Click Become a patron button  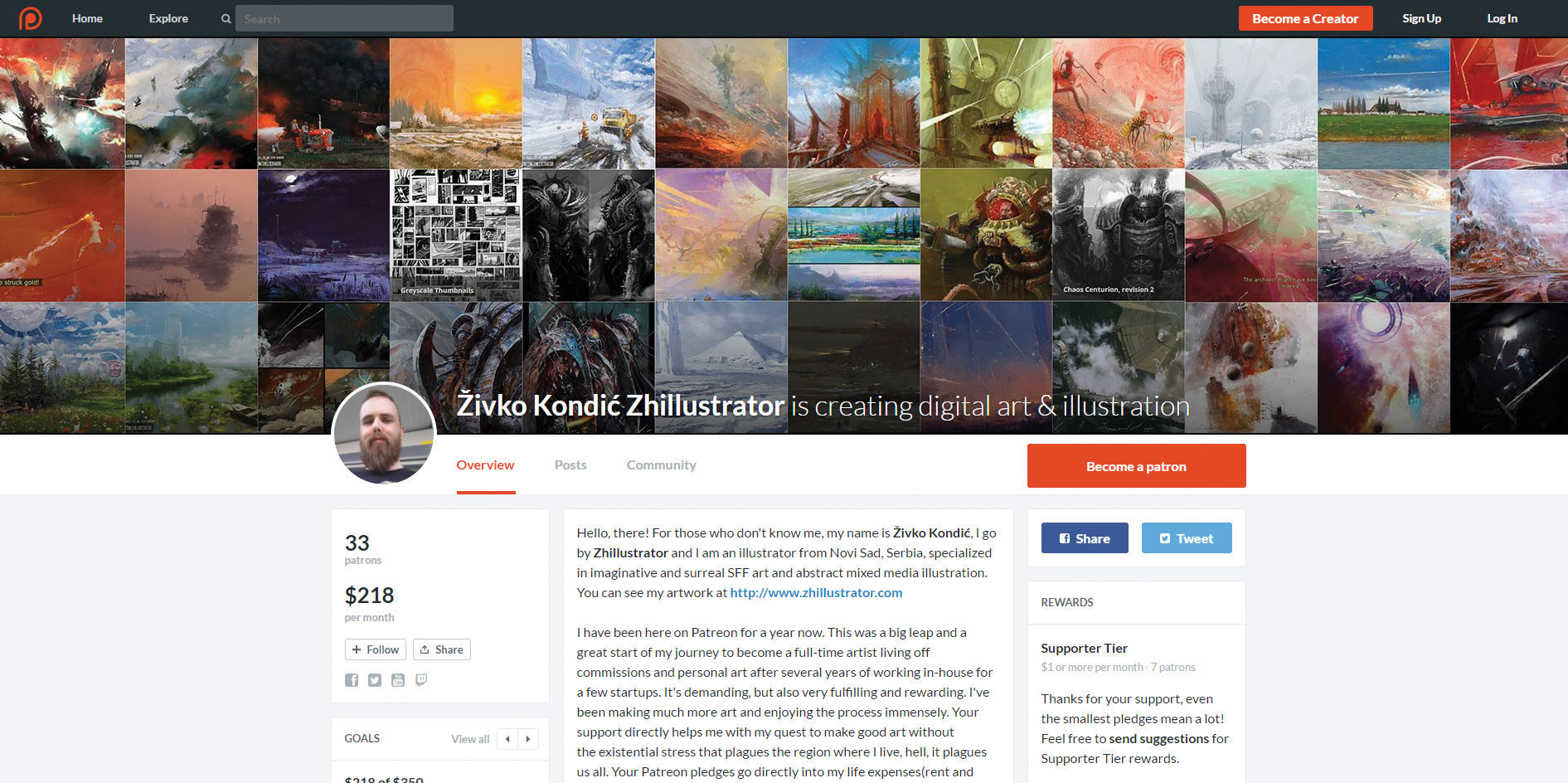point(1136,466)
